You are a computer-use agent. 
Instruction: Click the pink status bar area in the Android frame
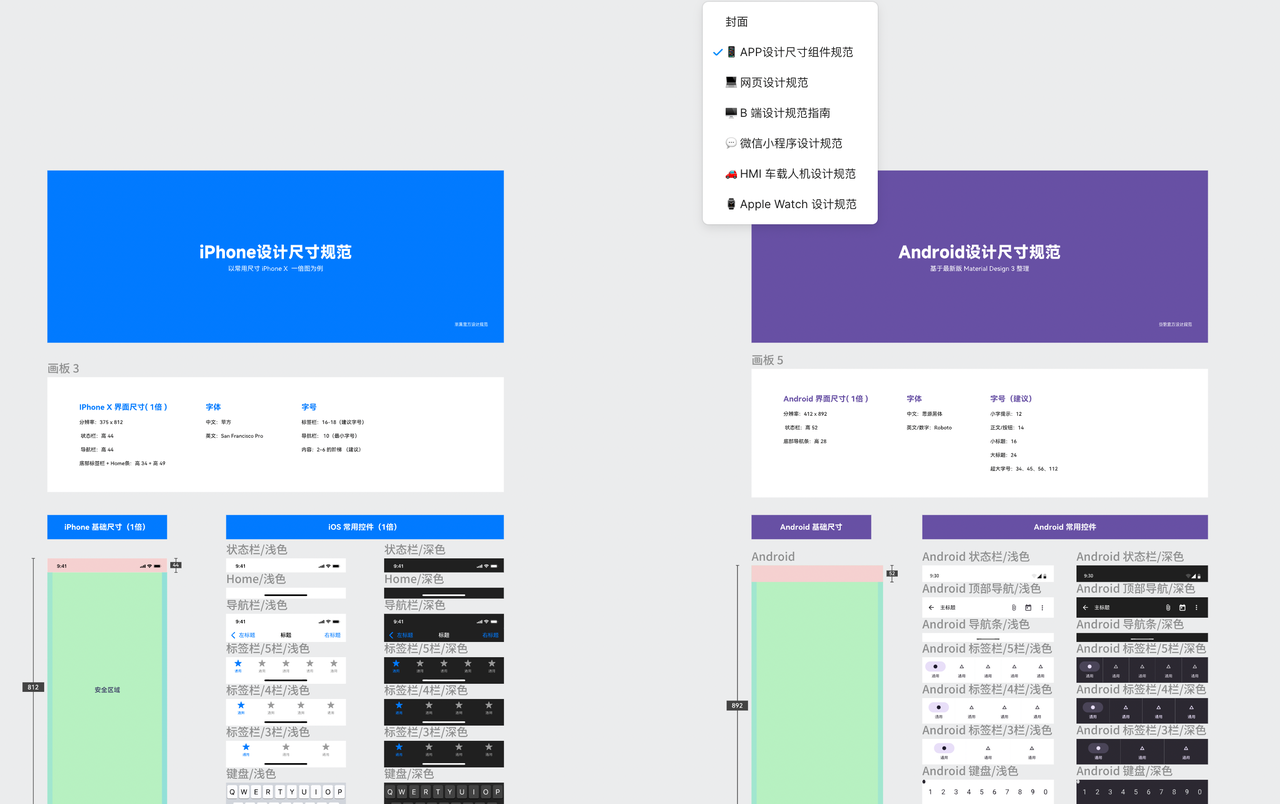(817, 573)
